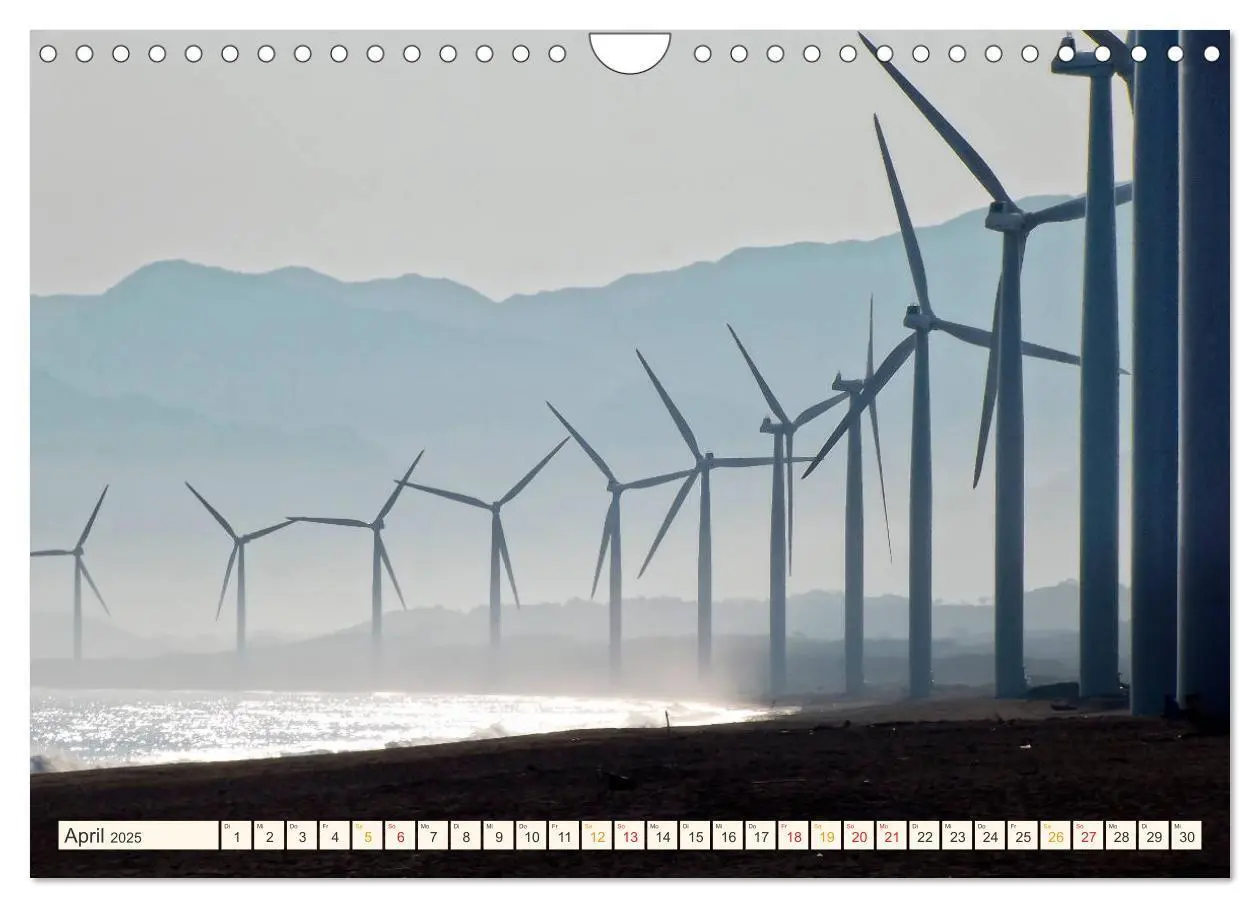
Task: Click Sunday date 13
Action: [x=629, y=836]
